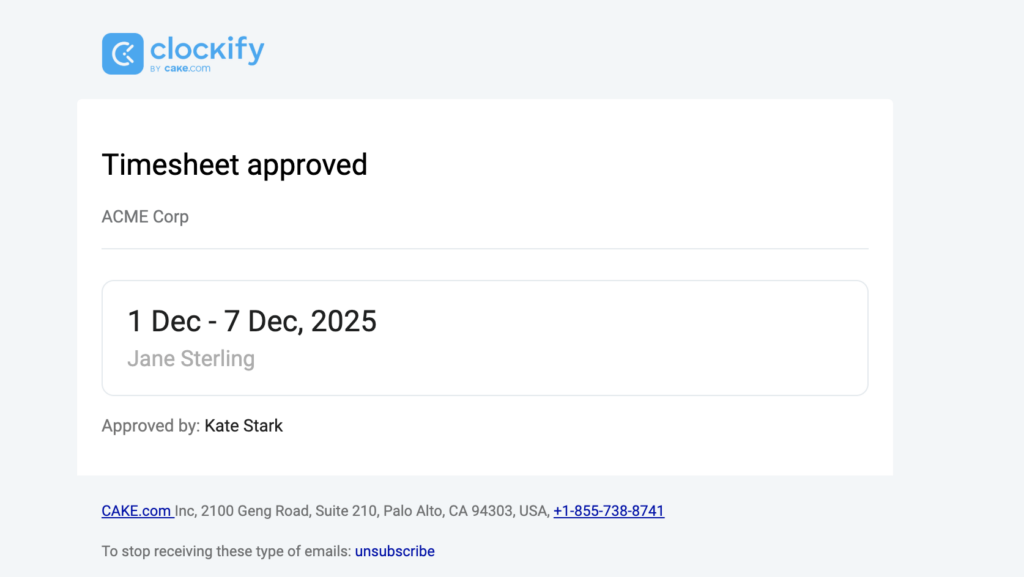
Task: Click the "BY CAKE.com" tagline under the logo
Action: pos(180,69)
